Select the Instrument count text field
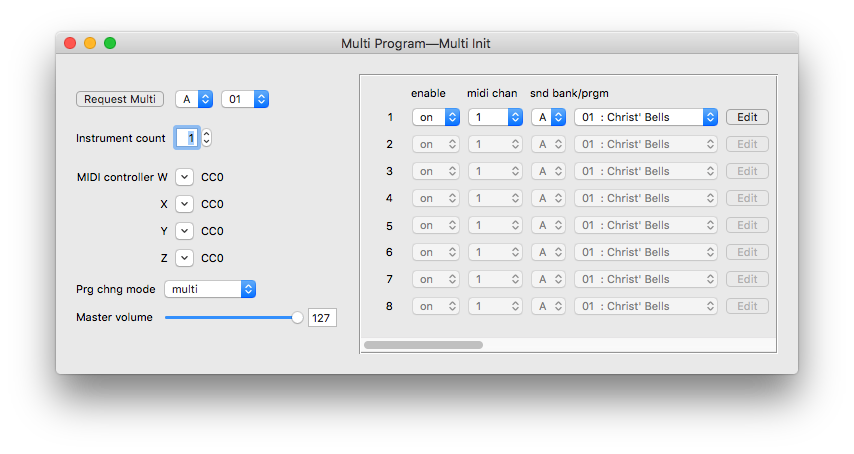The image size is (854, 454). pyautogui.click(x=187, y=137)
